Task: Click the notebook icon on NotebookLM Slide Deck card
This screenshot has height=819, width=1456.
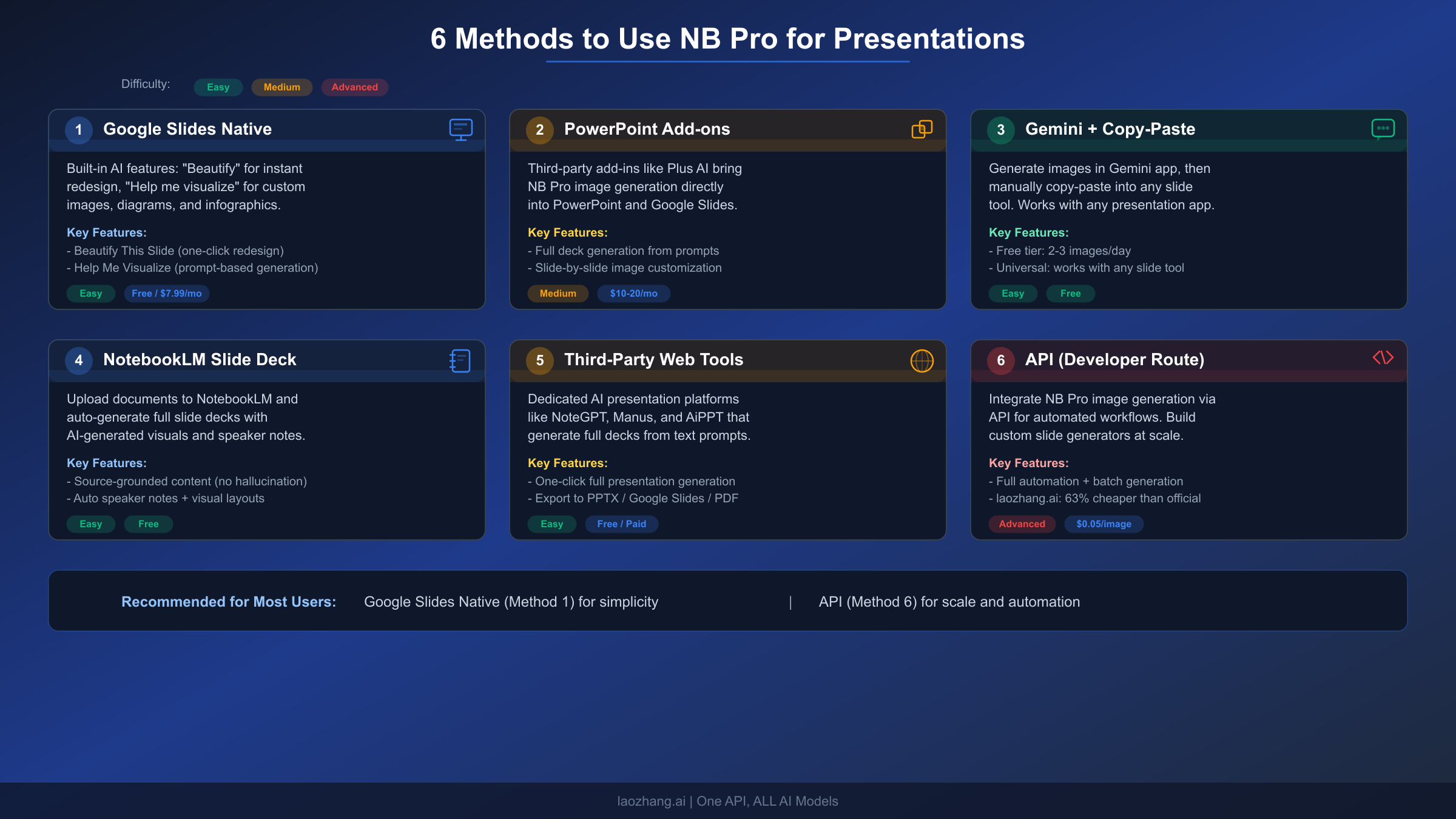Action: tap(460, 360)
